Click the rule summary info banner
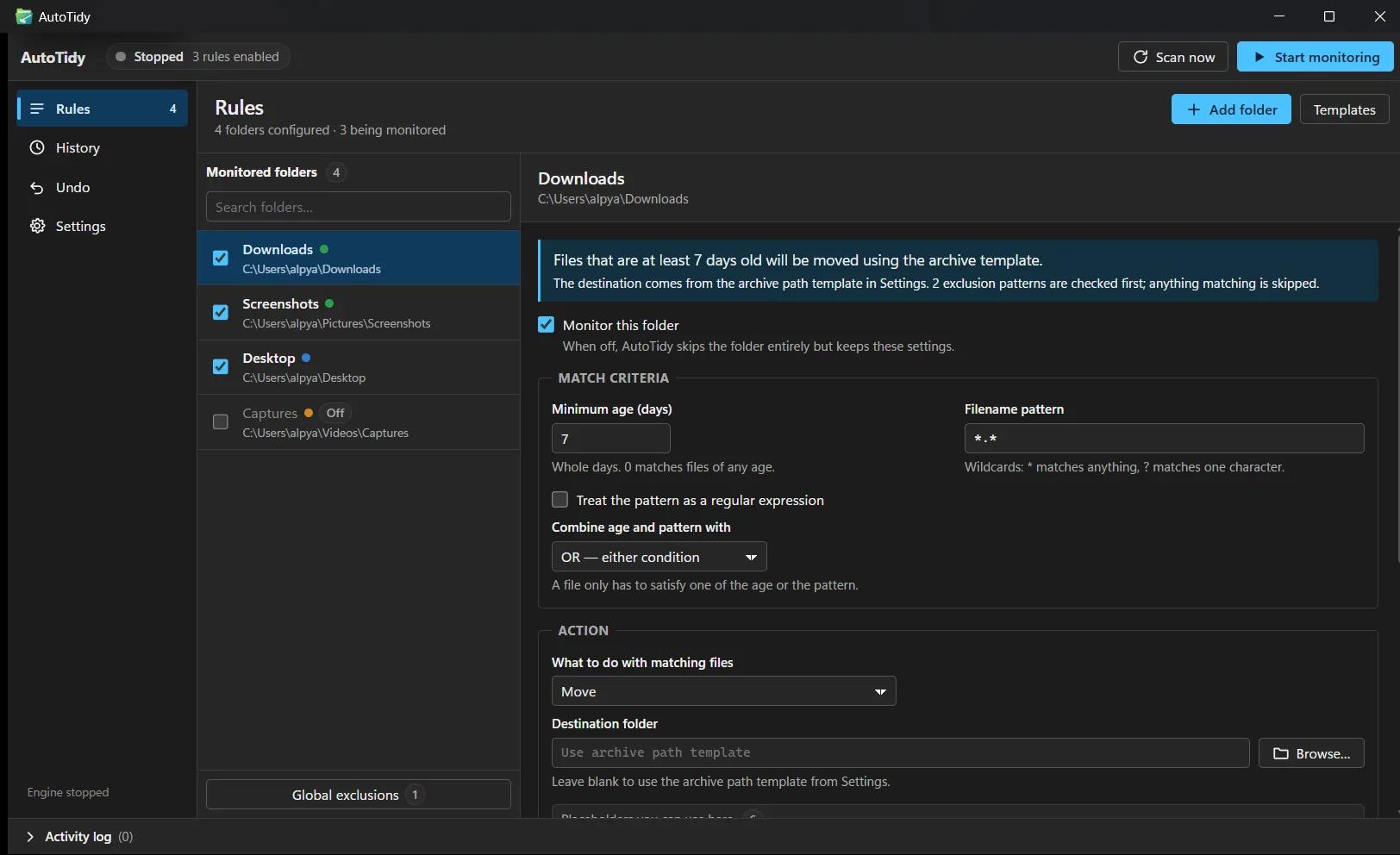Screen dimensions: 1400x855 958,271
